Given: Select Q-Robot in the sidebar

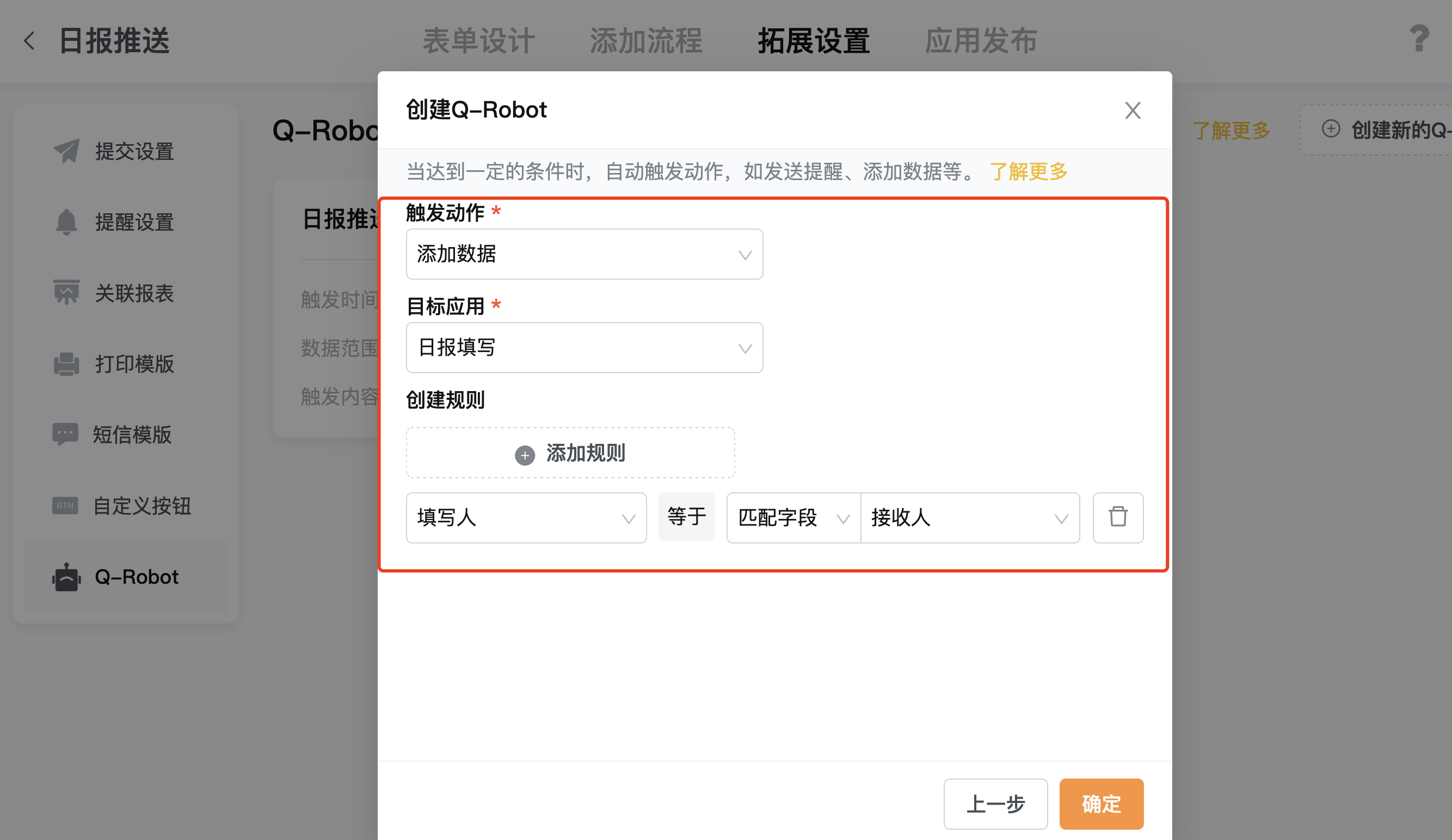Looking at the screenshot, I should [126, 577].
